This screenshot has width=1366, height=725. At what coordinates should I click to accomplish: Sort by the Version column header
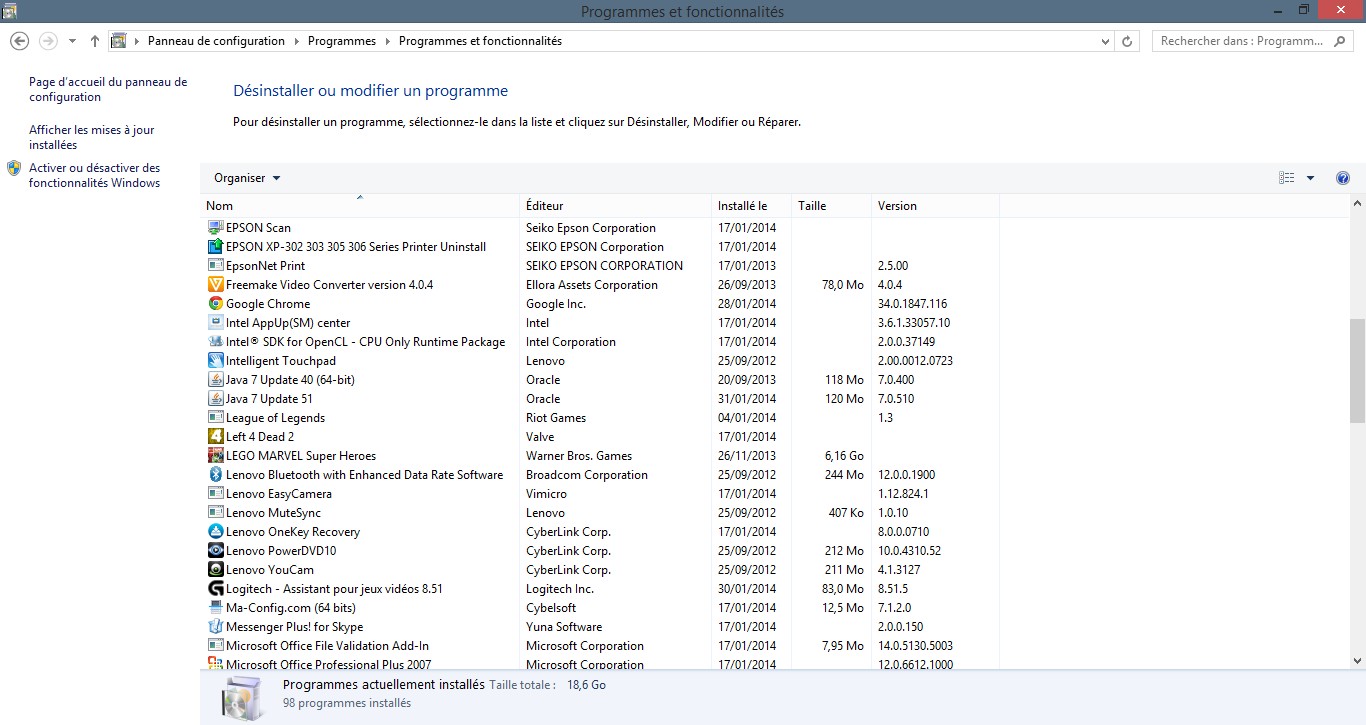point(935,205)
